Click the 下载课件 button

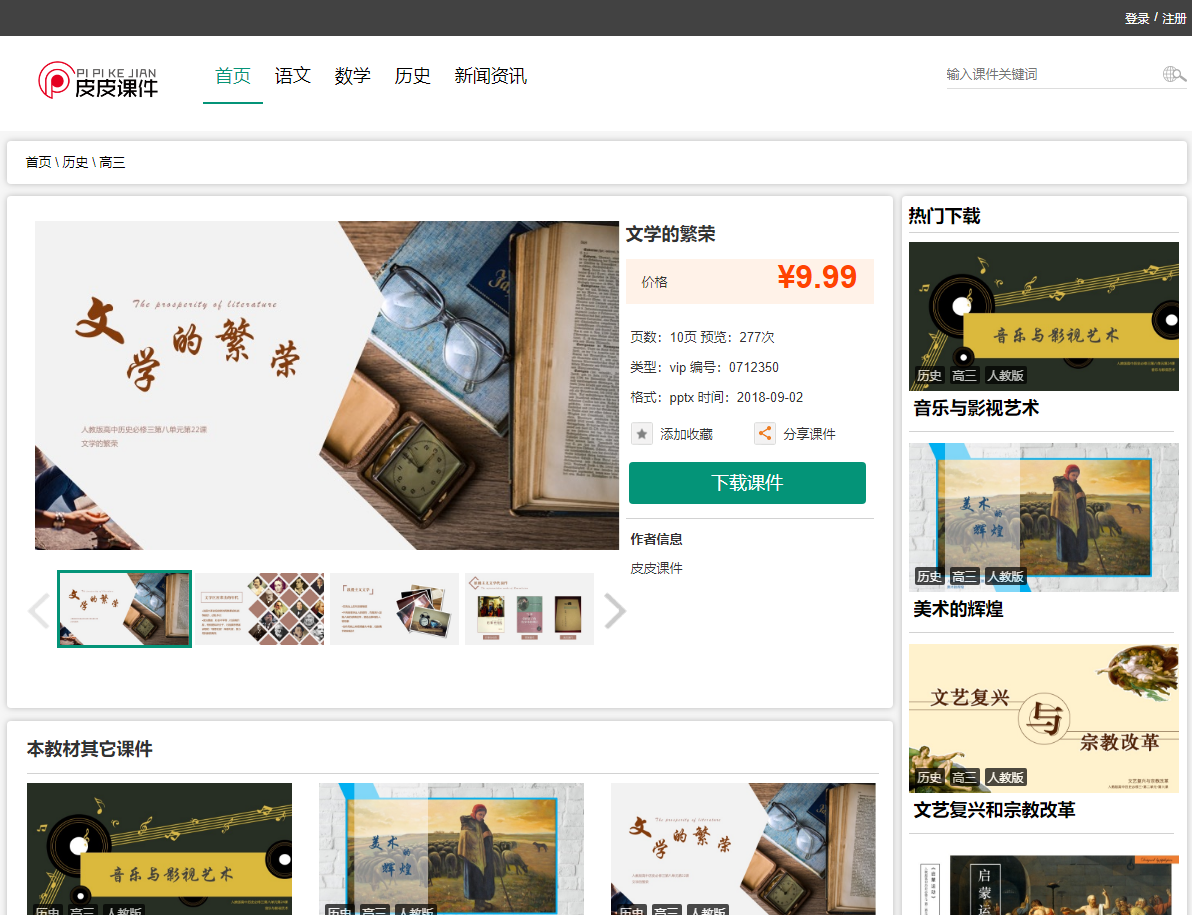tap(747, 483)
